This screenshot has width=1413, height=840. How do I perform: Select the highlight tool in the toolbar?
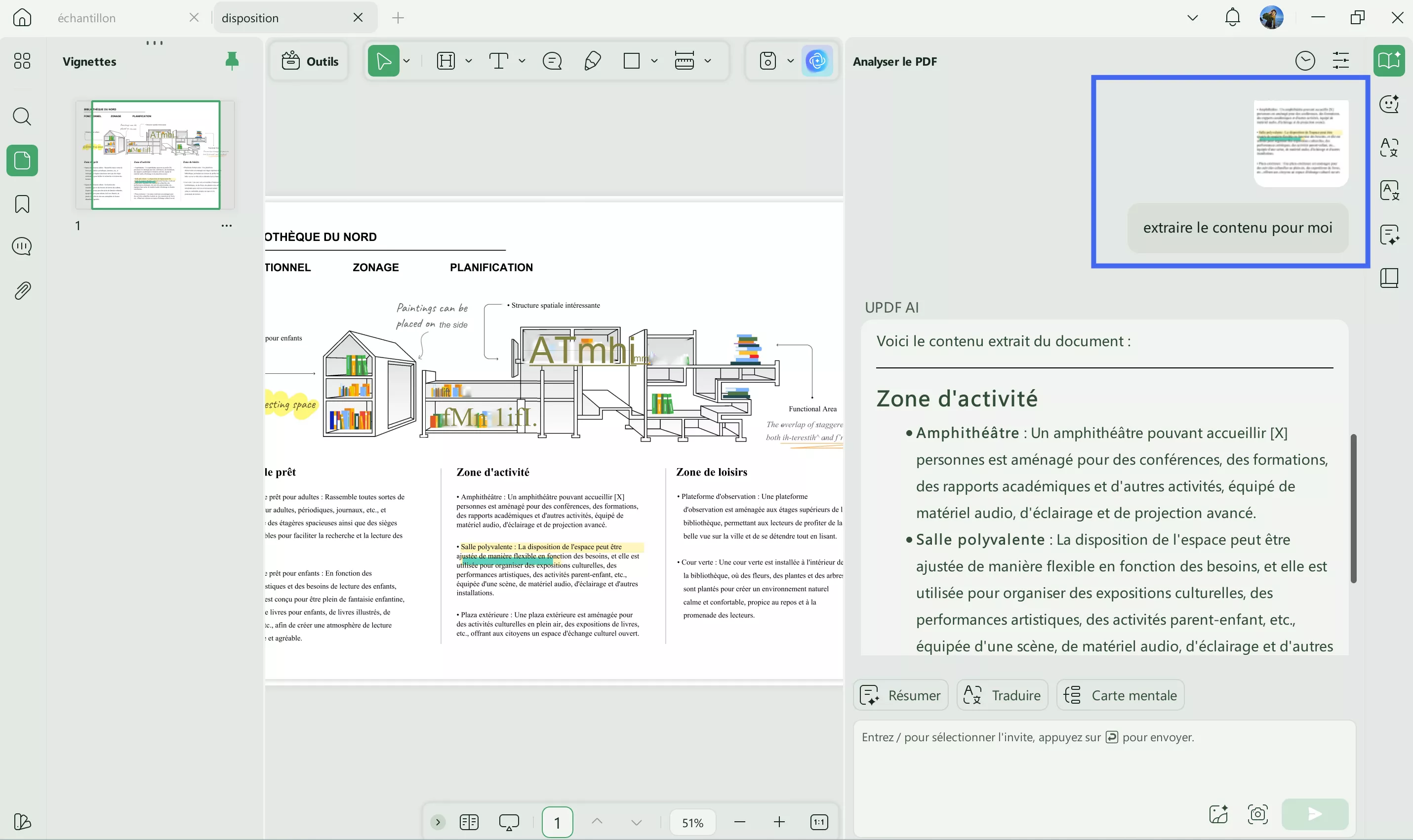[x=445, y=61]
